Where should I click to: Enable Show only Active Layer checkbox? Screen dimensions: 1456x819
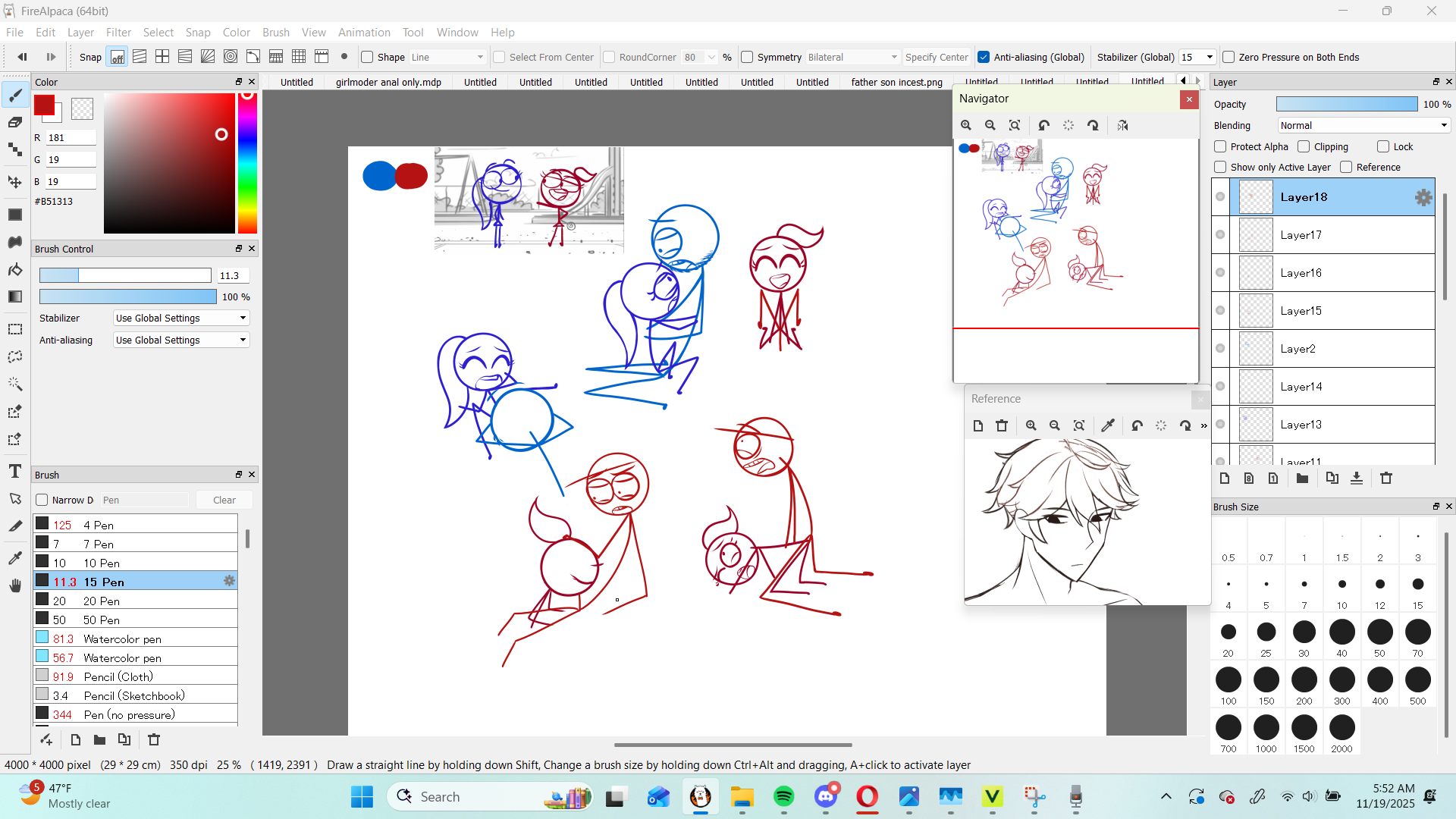1220,167
